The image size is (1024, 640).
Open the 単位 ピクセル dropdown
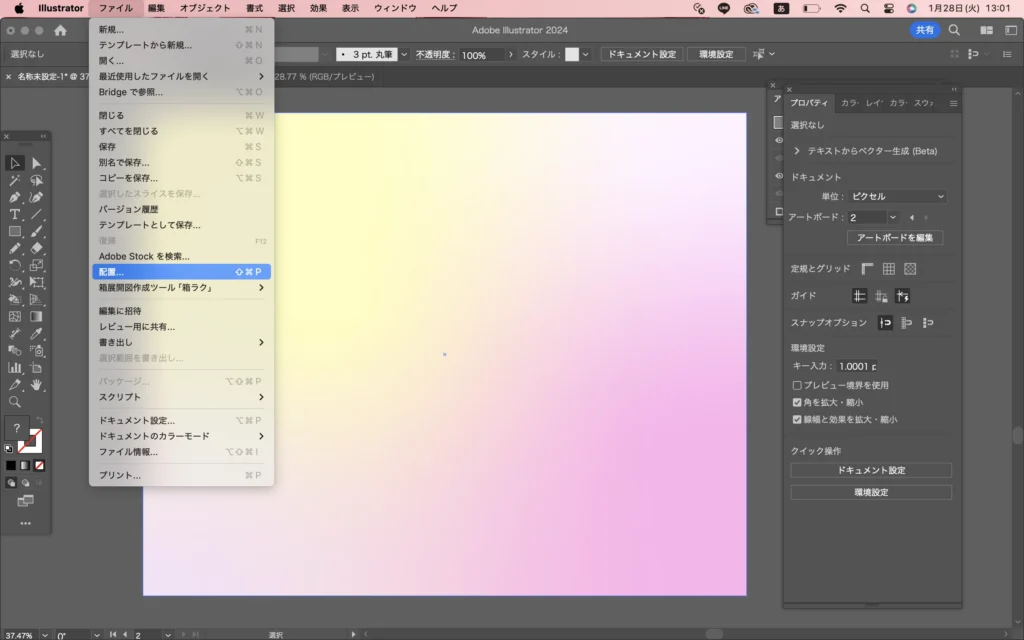[896, 197]
